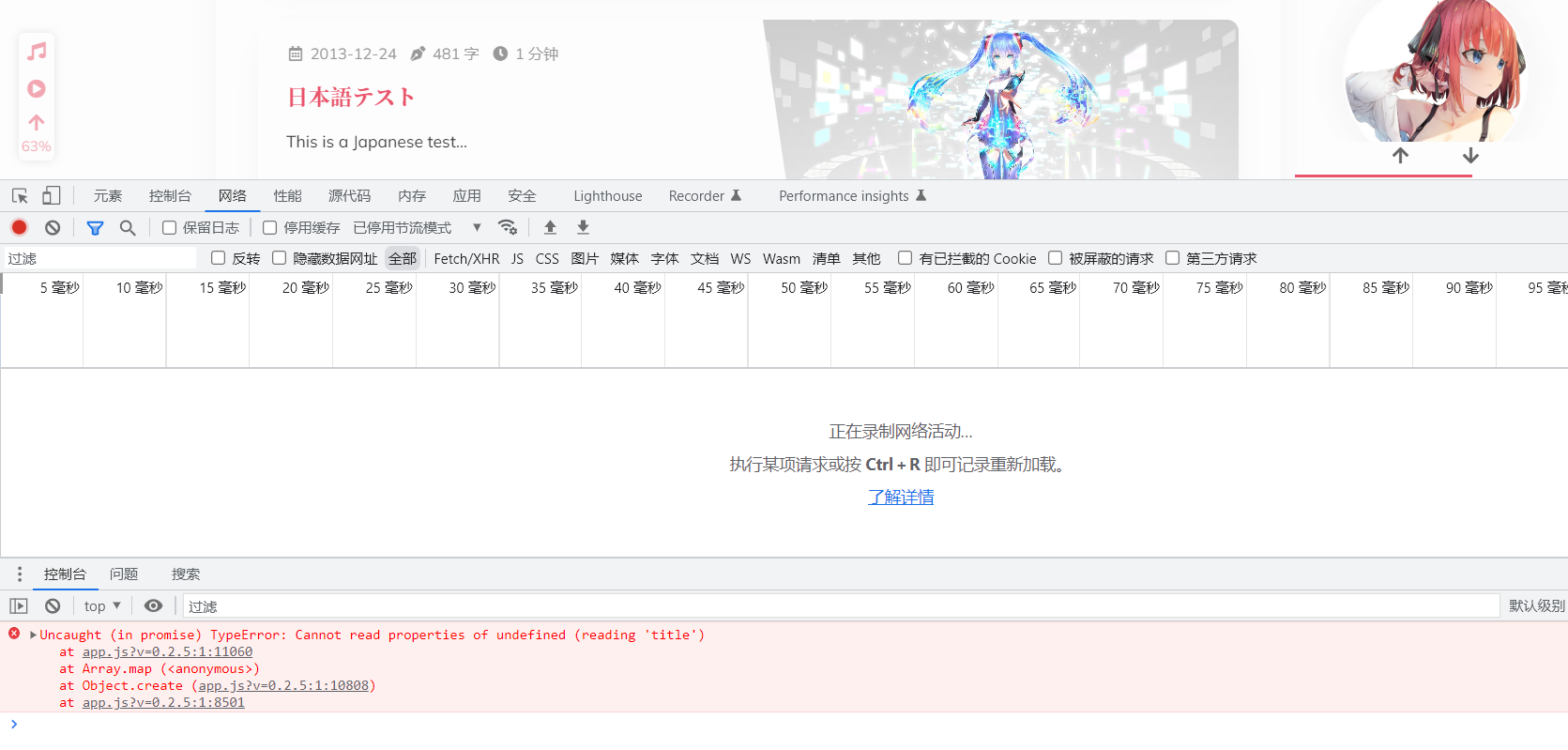Filter by 清单 requests
The image size is (1568, 750).
[x=826, y=258]
